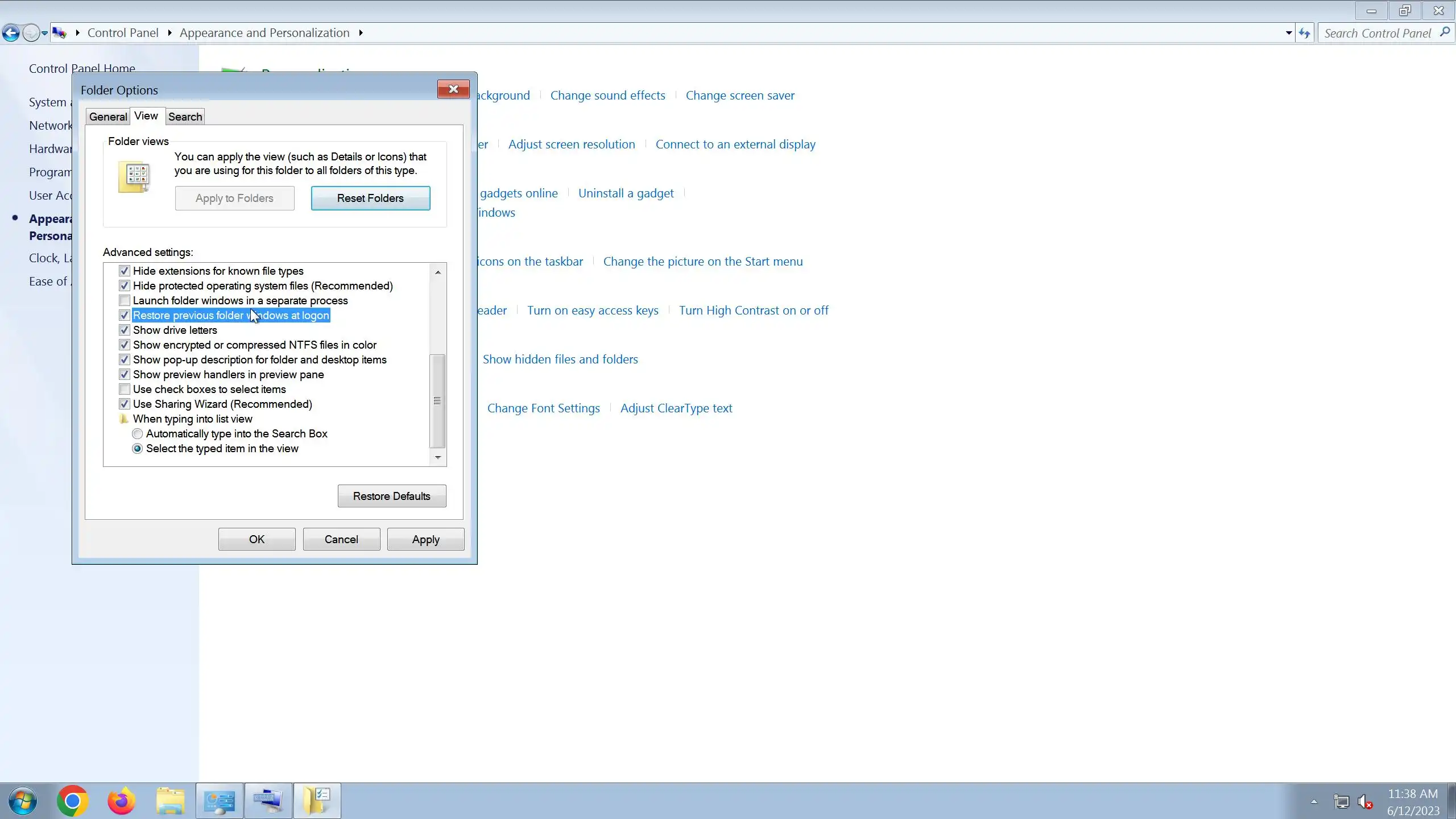Click the search magnifier icon

pyautogui.click(x=1445, y=32)
